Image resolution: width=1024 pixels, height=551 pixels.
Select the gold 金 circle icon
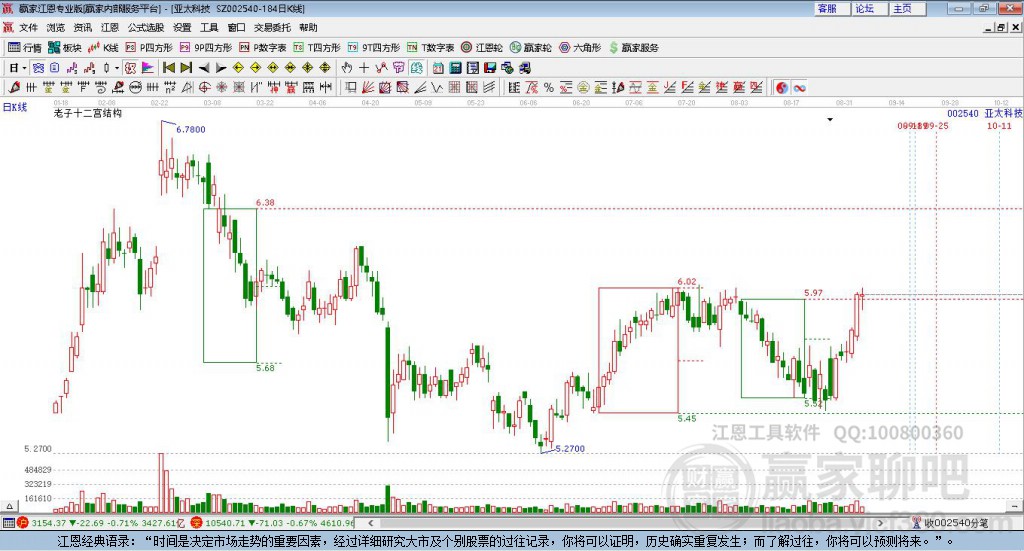[583, 87]
